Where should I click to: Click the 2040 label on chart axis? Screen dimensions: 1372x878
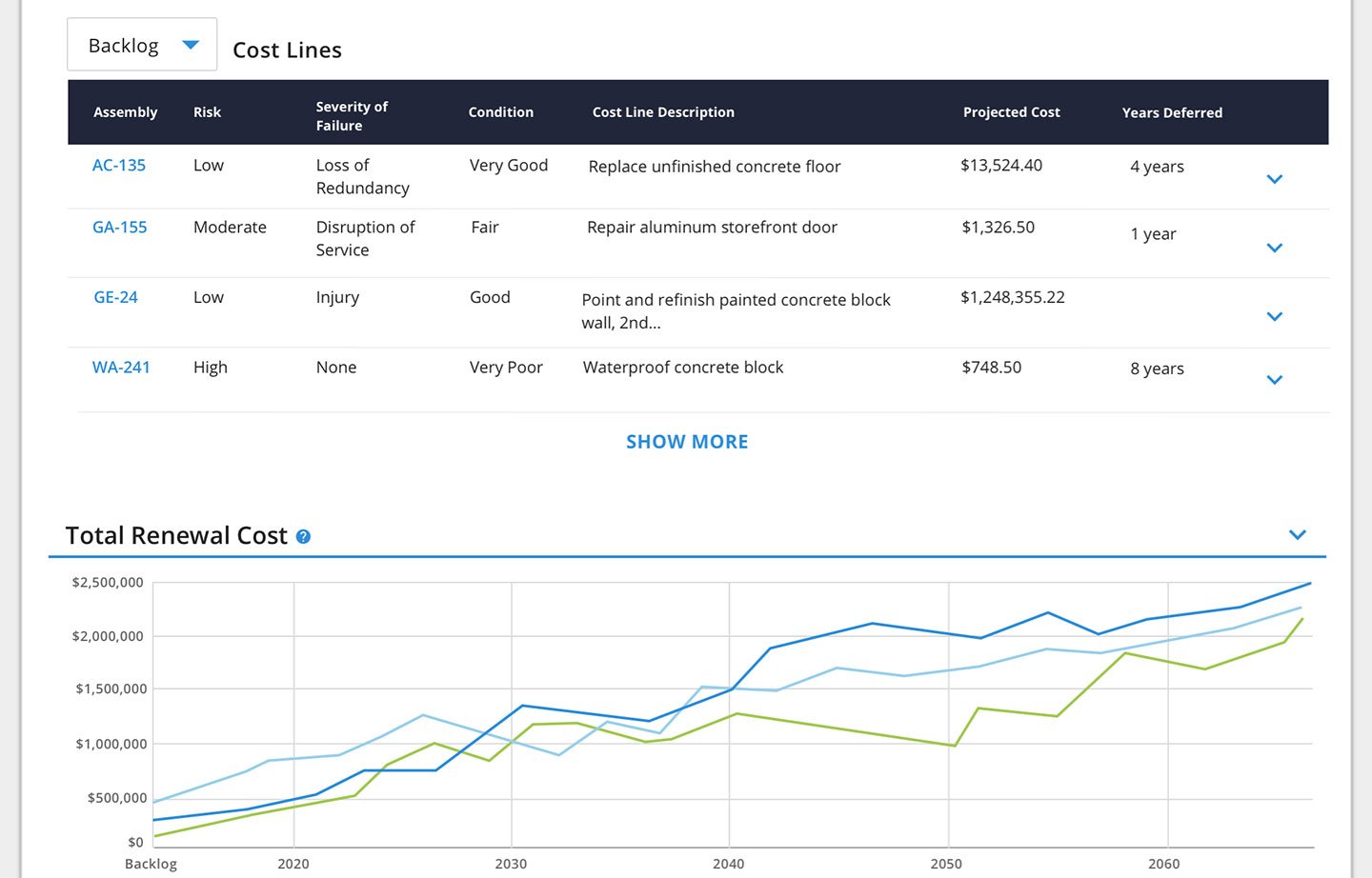(x=728, y=864)
